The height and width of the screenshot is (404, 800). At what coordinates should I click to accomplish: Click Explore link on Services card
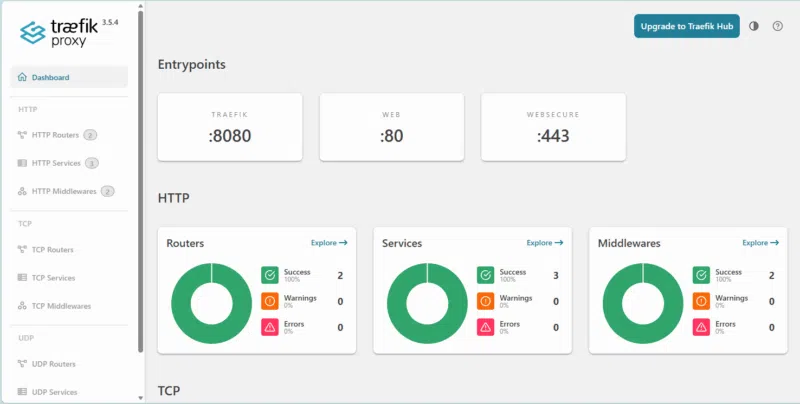click(545, 243)
